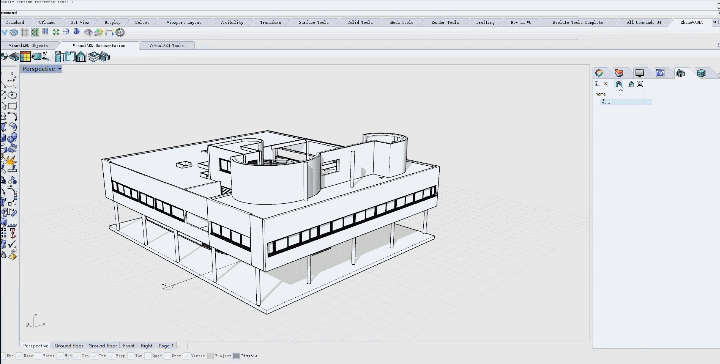This screenshot has height=364, width=720.
Task: Switch to the Front viewport tab
Action: tap(129, 345)
